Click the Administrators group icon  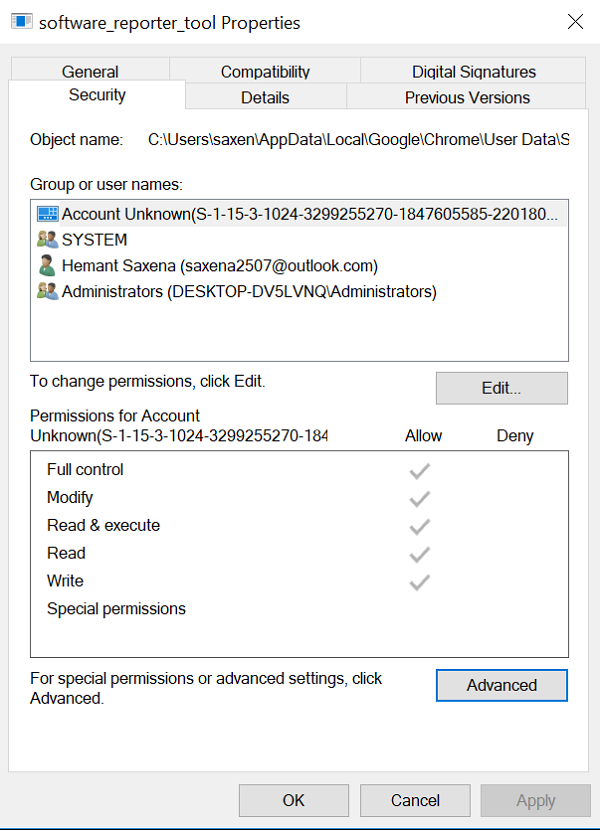coord(47,292)
